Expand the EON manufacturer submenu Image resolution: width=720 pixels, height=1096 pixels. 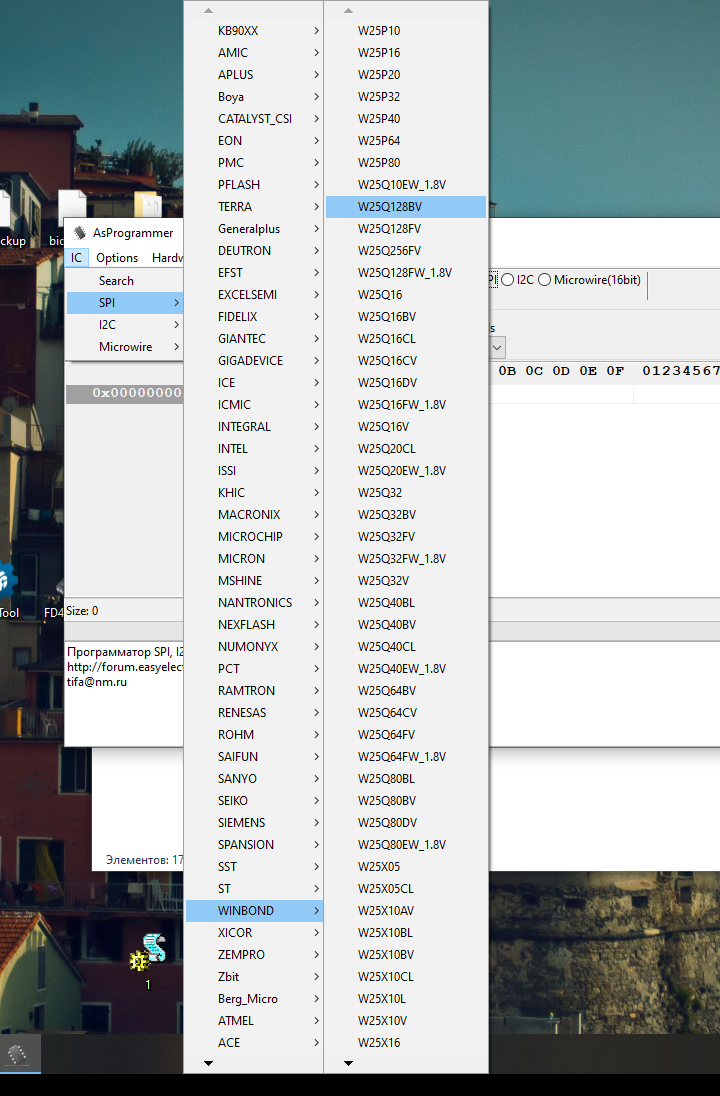pos(254,140)
